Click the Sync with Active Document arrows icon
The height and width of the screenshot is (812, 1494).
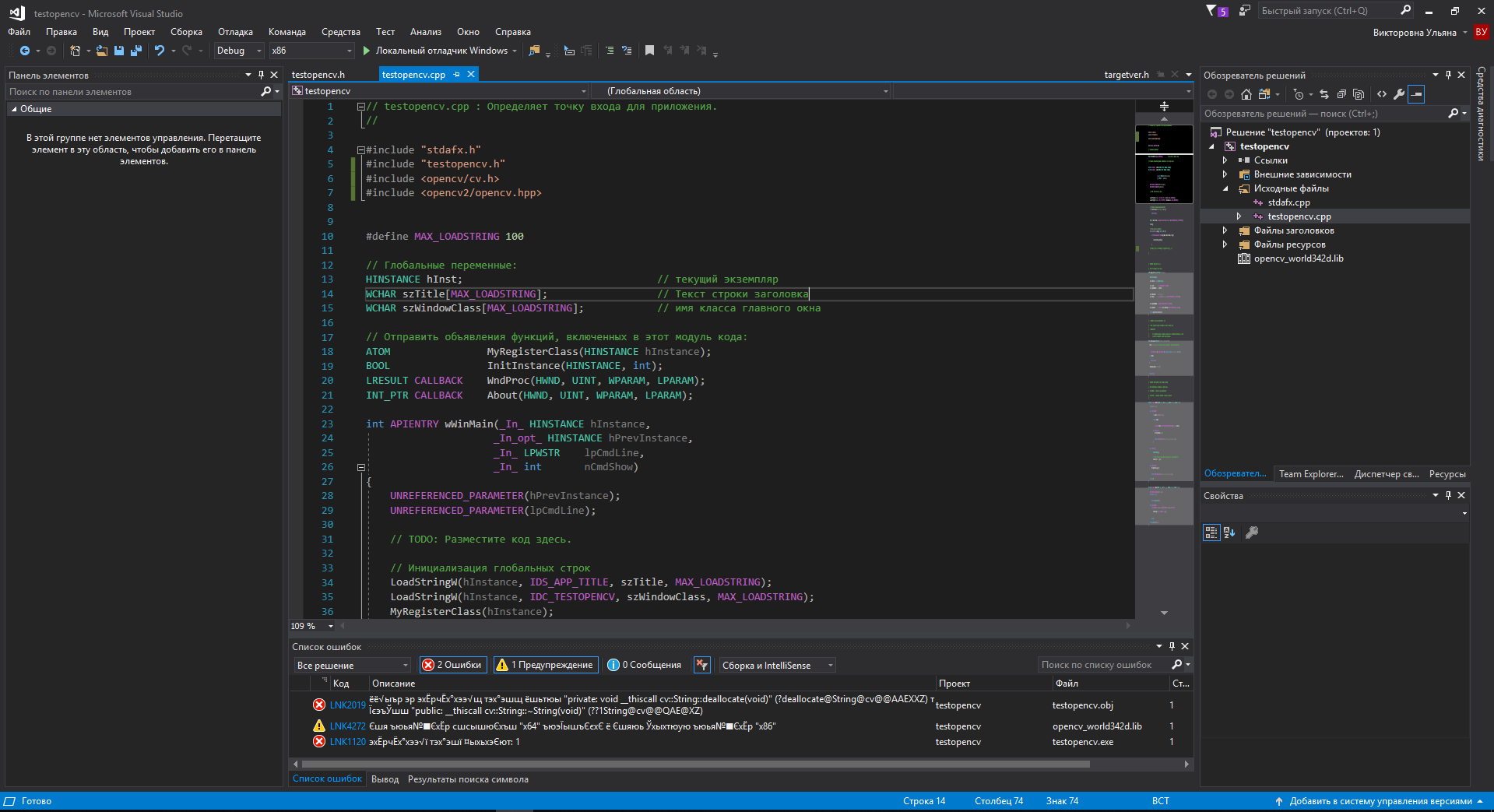point(1324,94)
